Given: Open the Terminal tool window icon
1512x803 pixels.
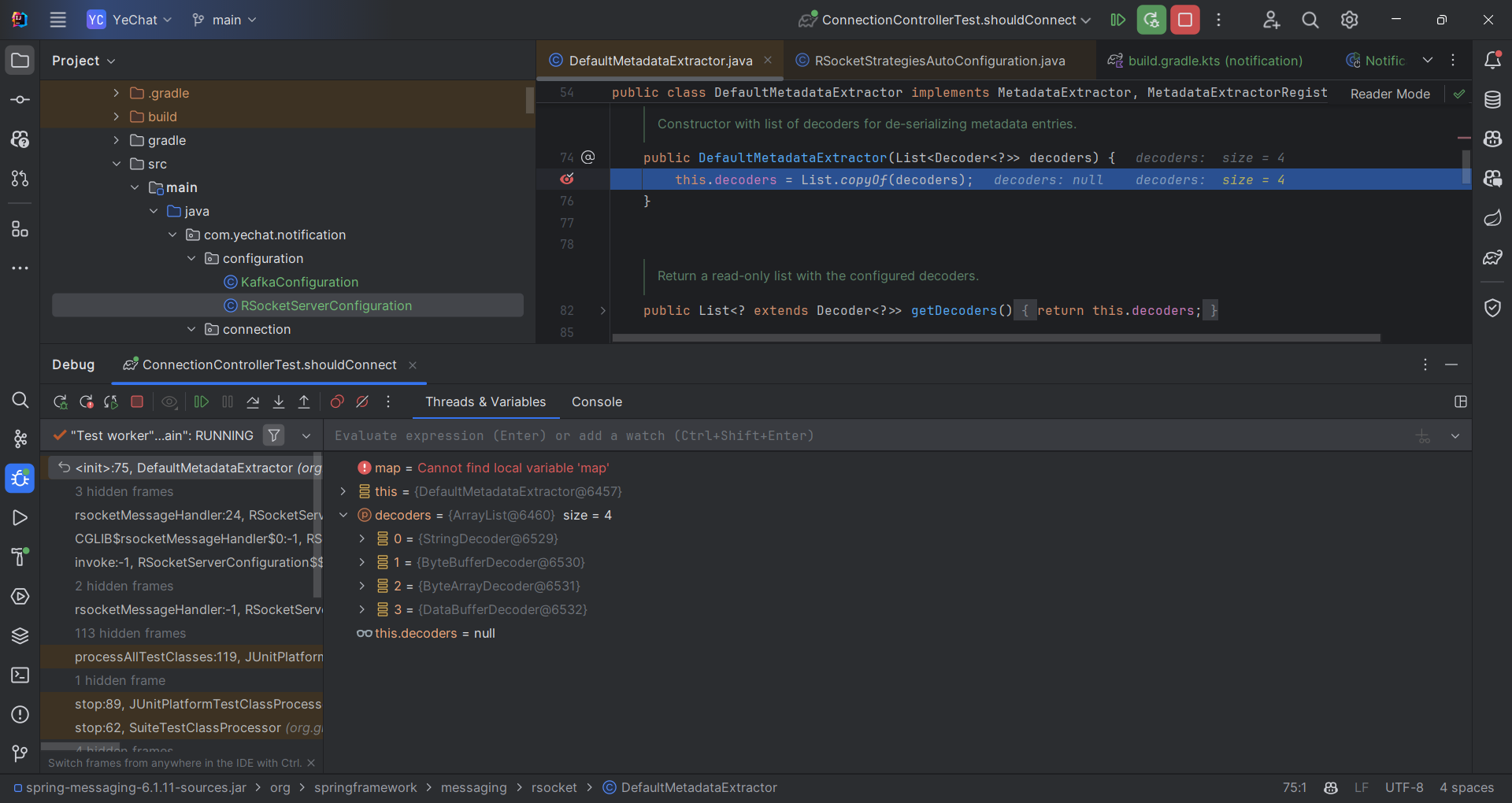Looking at the screenshot, I should (x=20, y=675).
